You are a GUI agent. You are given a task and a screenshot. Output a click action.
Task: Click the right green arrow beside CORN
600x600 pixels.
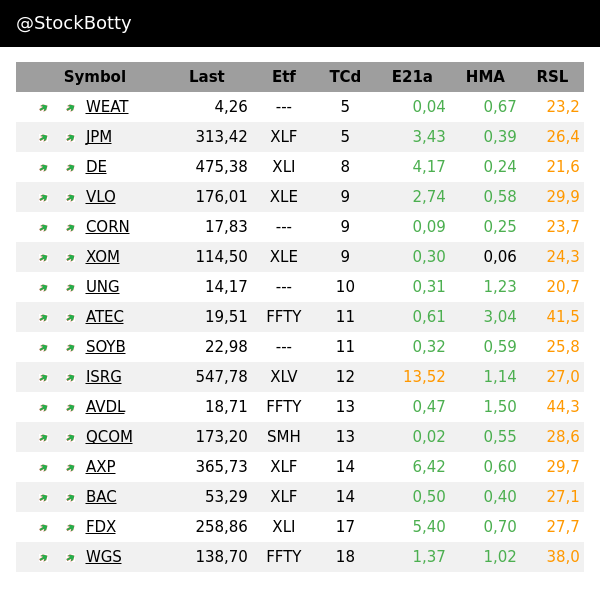(70, 228)
